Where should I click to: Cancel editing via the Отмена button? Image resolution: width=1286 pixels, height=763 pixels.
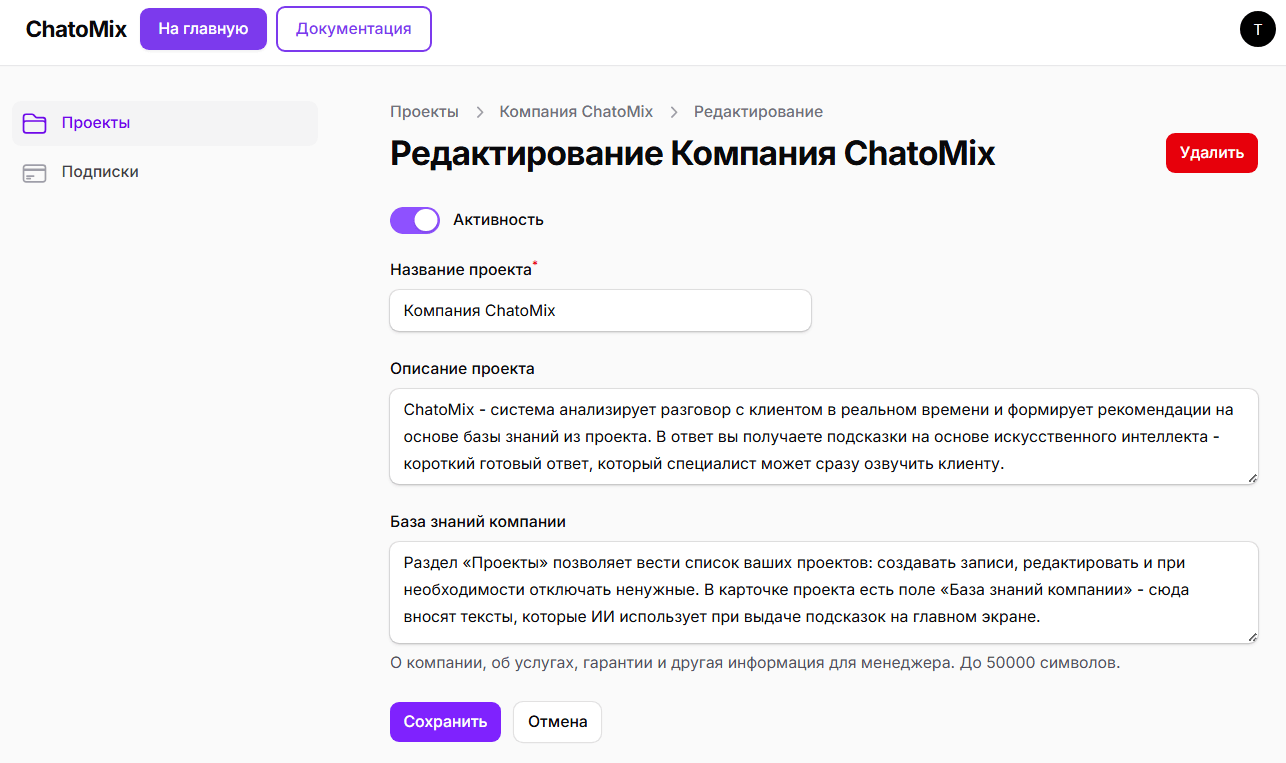click(557, 721)
